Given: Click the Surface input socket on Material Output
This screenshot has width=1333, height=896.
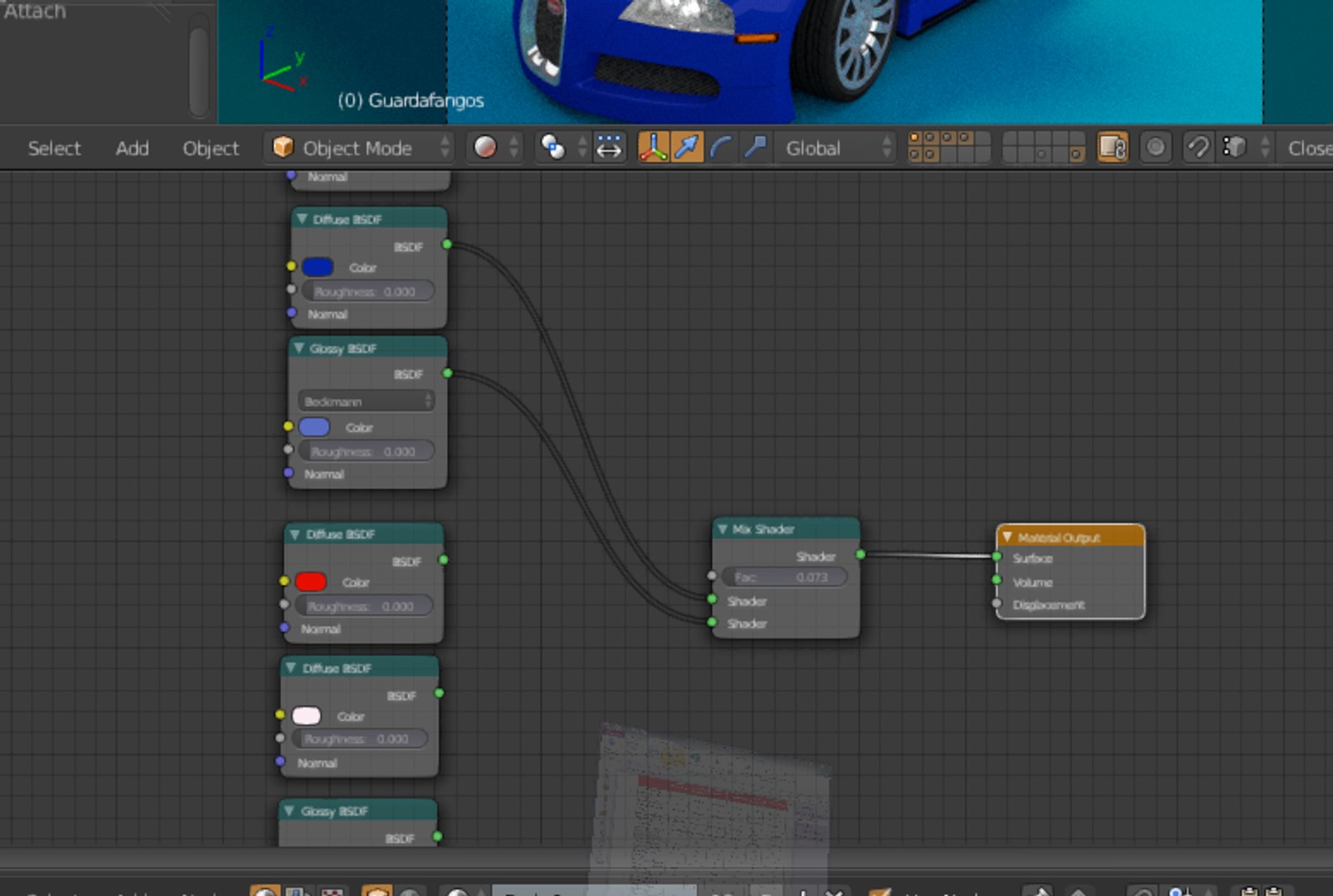Looking at the screenshot, I should point(997,557).
